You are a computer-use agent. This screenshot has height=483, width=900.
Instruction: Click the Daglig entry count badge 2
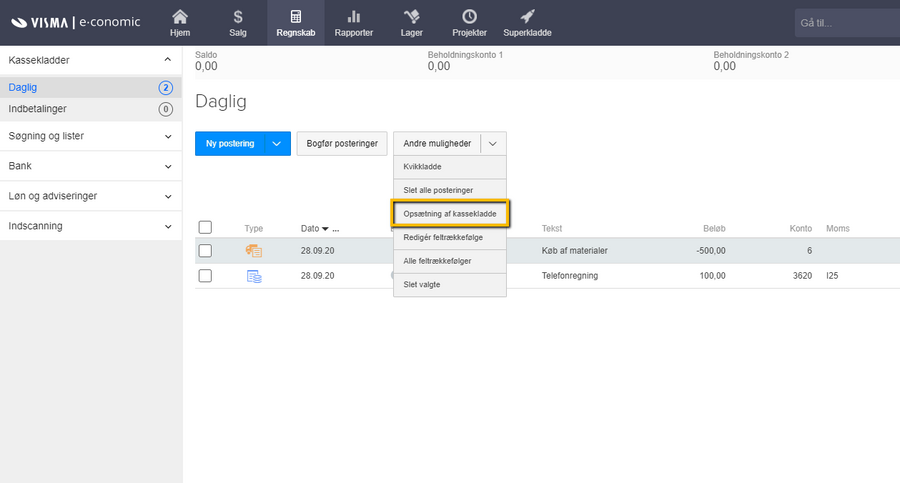(165, 88)
